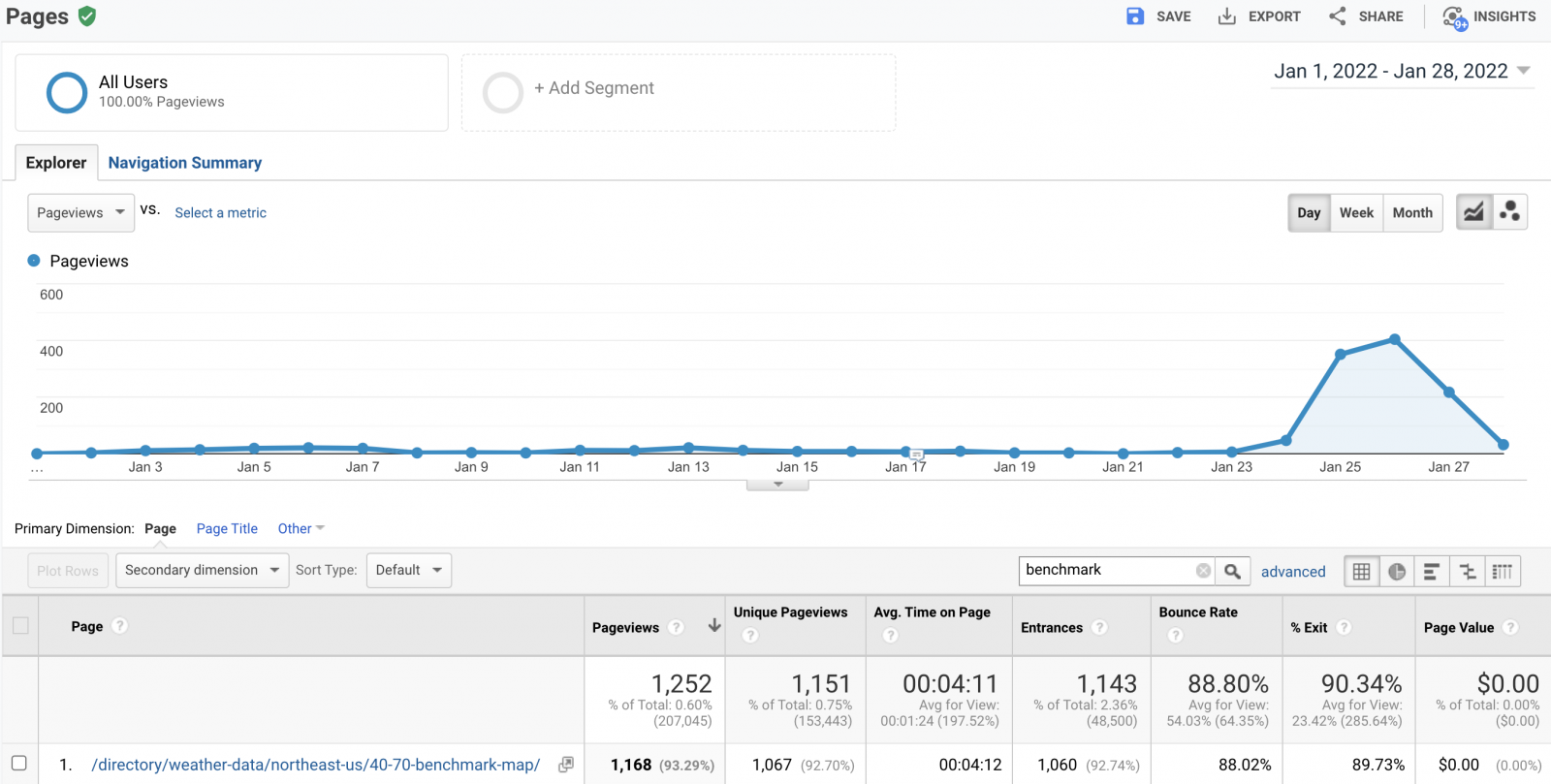Select the pie chart percentage view
Viewport: 1551px width, 784px height.
pyautogui.click(x=1396, y=572)
